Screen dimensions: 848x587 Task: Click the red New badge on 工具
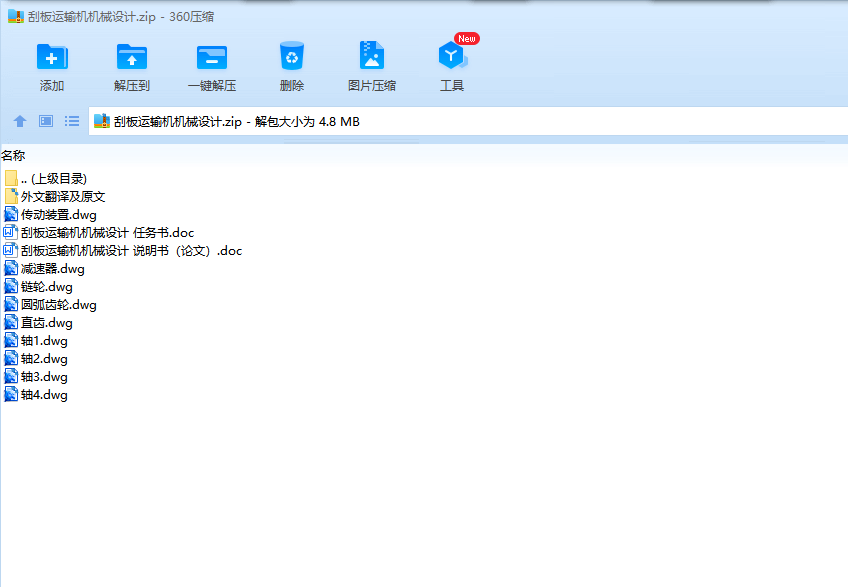click(x=467, y=38)
